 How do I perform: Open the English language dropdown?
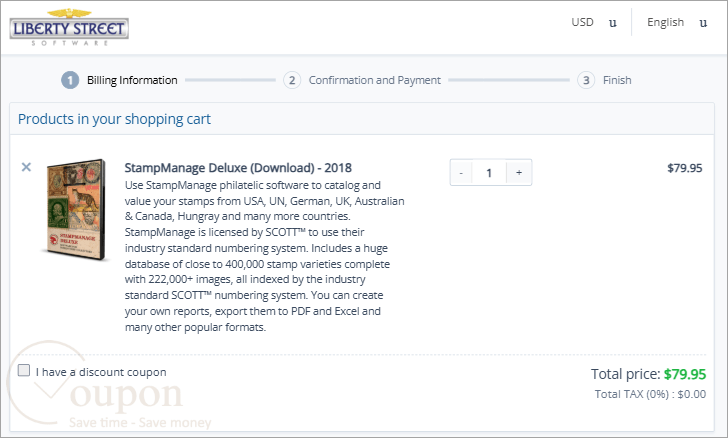(677, 22)
